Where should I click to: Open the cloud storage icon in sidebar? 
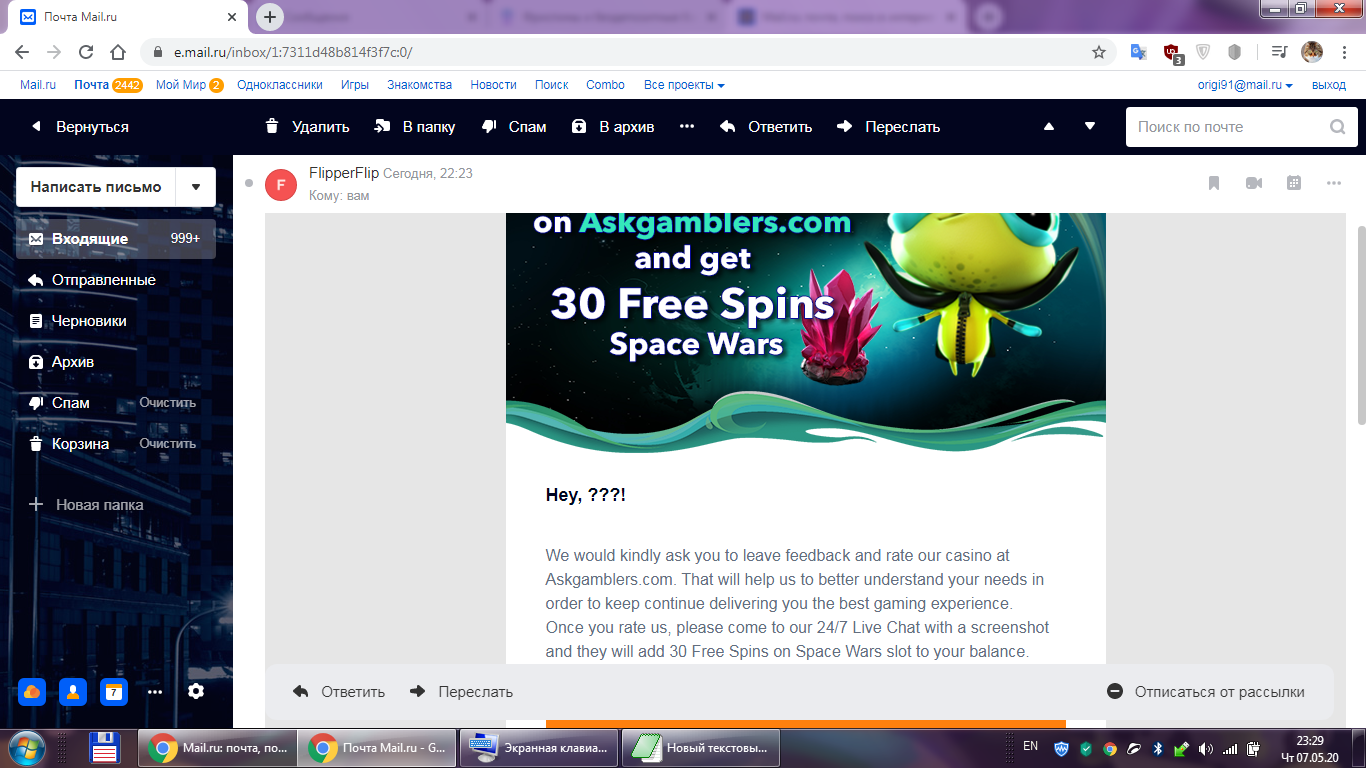(x=32, y=691)
